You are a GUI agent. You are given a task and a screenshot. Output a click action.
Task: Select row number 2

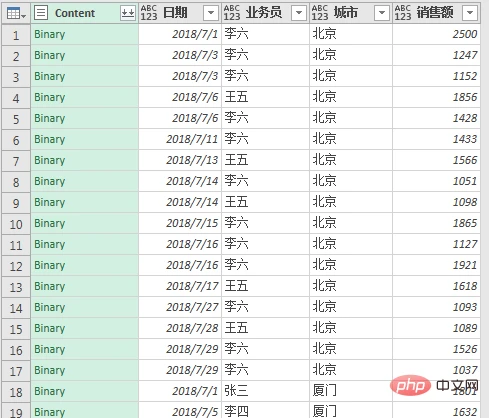click(16, 56)
